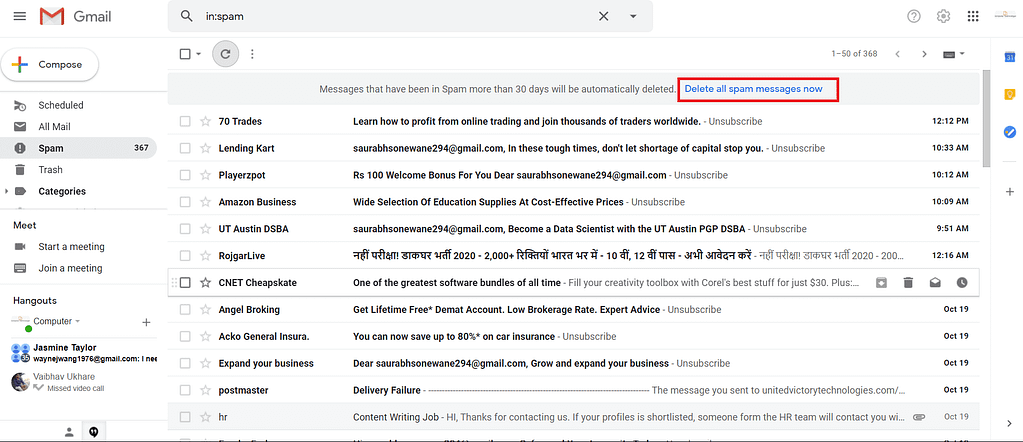Viewport: 1023px width, 442px height.
Task: Open the Content Writing Job email
Action: pos(573,417)
